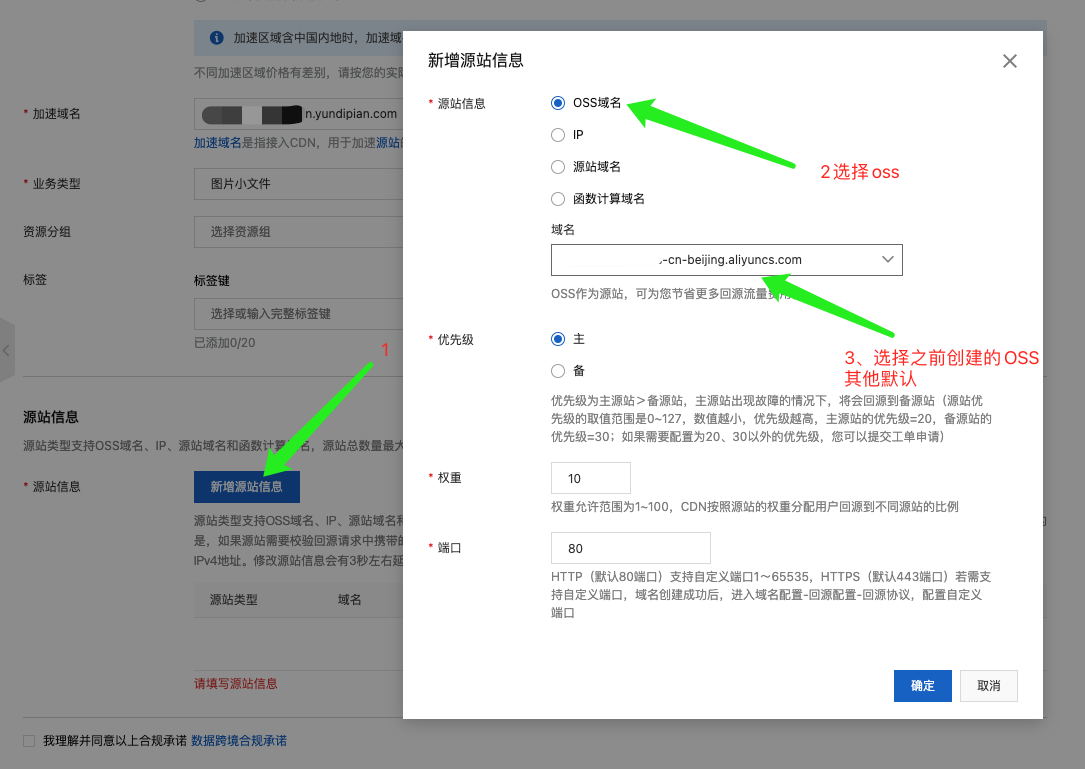
Task: Set priority to 备 radio button
Action: [558, 371]
